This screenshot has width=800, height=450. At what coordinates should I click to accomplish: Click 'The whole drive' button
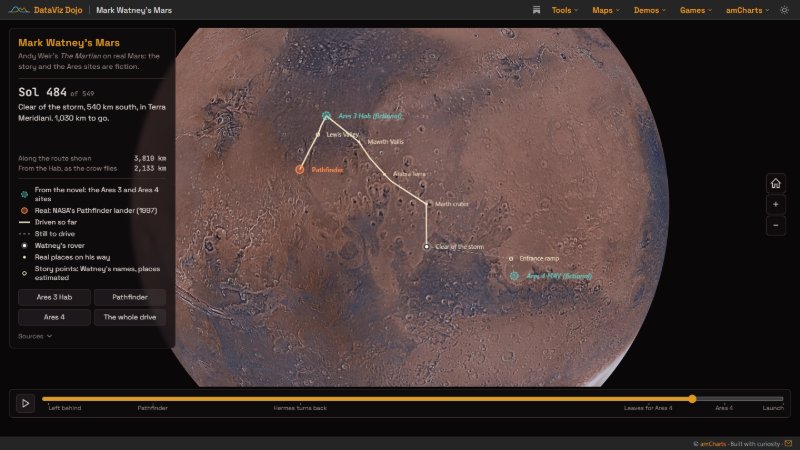tap(130, 317)
